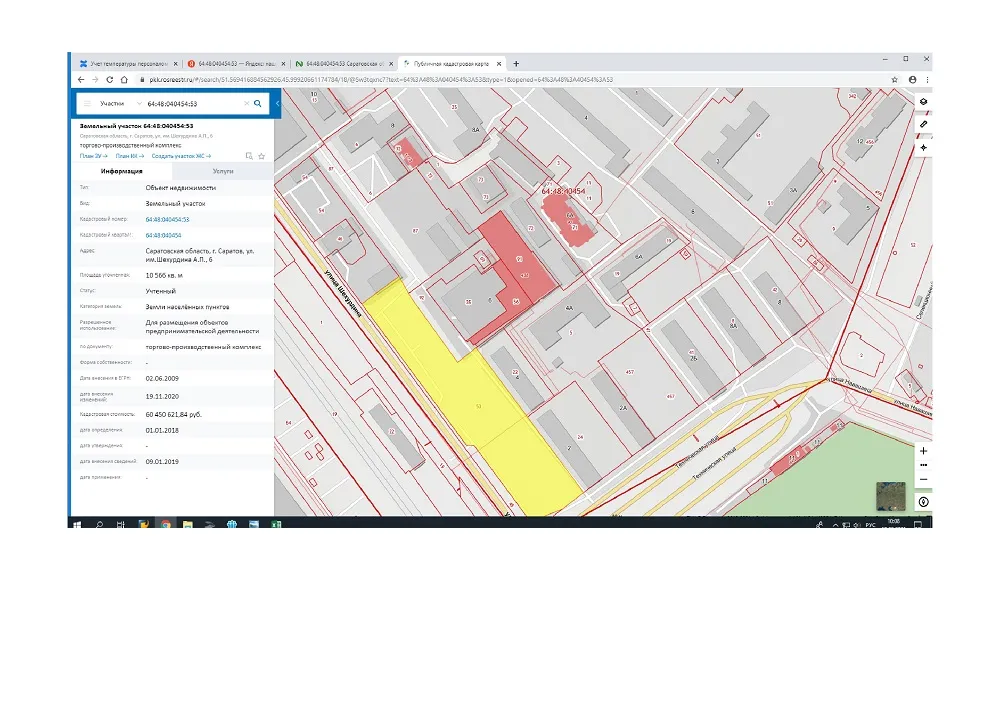Switch to Услуги tab
The image size is (1000, 706).
click(223, 171)
